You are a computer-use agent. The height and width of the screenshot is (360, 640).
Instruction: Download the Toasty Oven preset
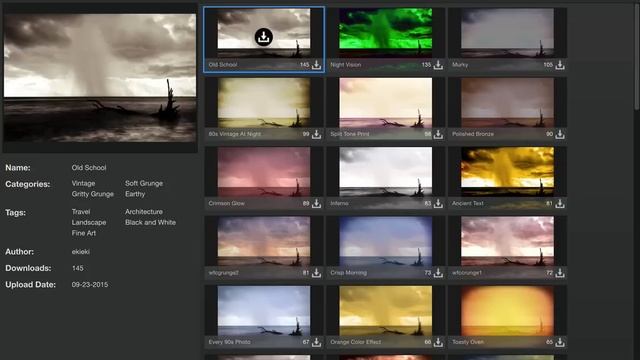click(x=560, y=342)
